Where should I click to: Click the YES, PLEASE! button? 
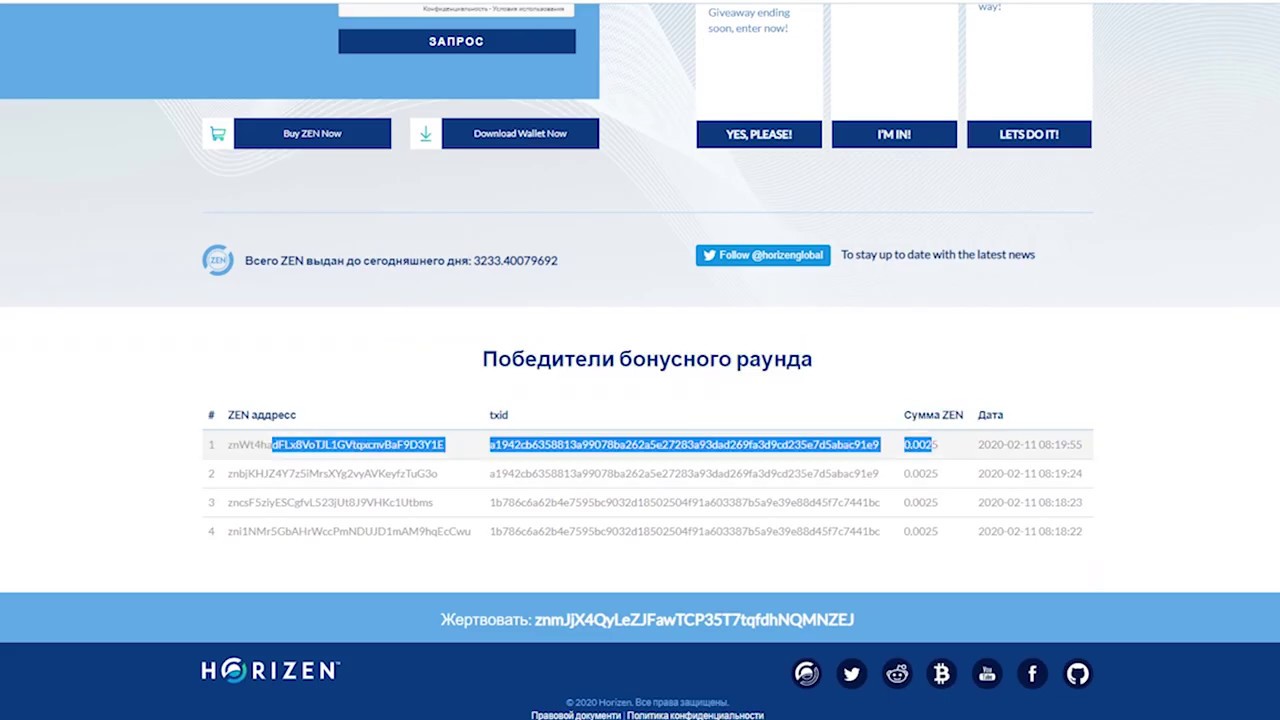759,134
